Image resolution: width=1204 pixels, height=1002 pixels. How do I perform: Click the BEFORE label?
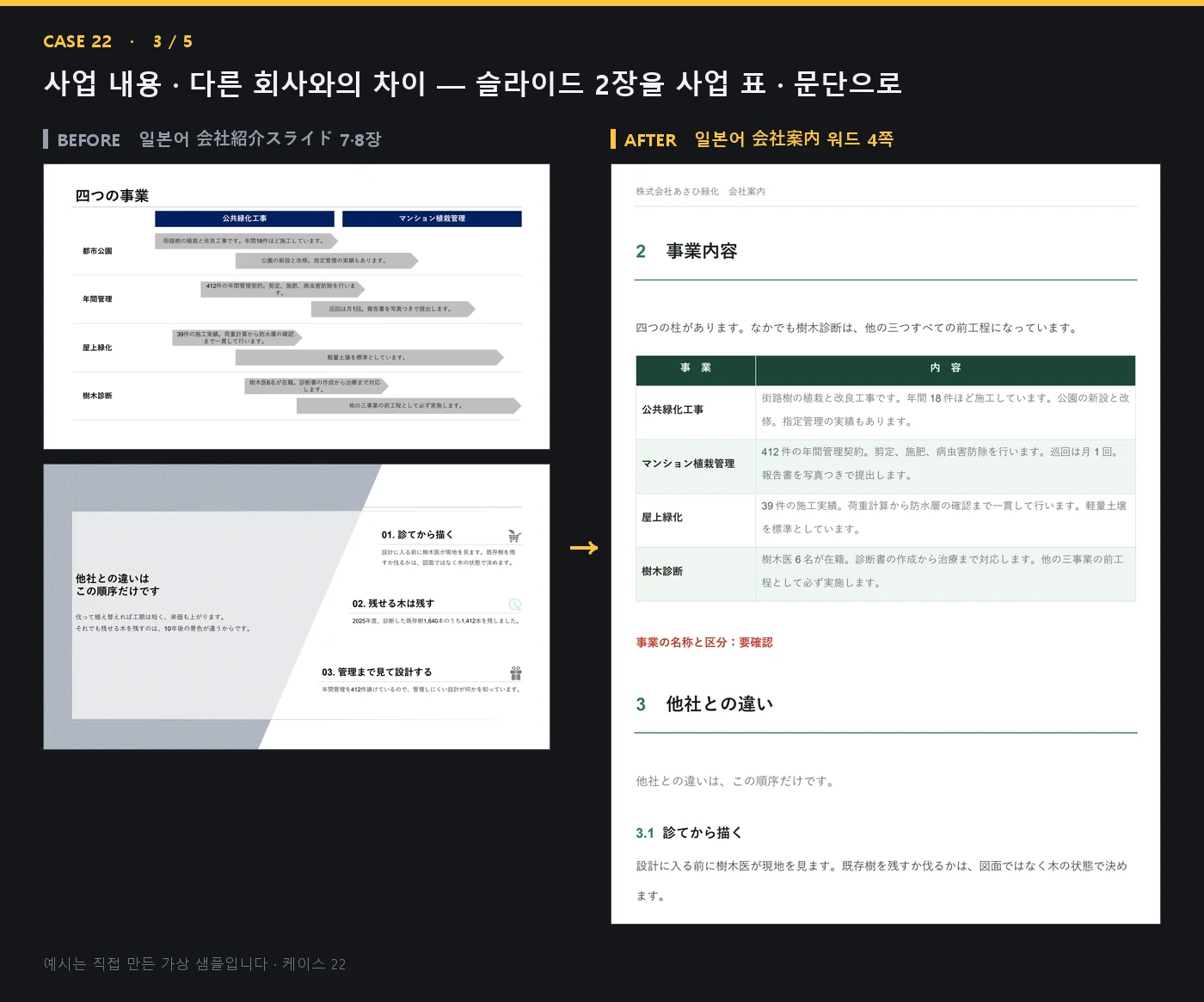tap(89, 139)
